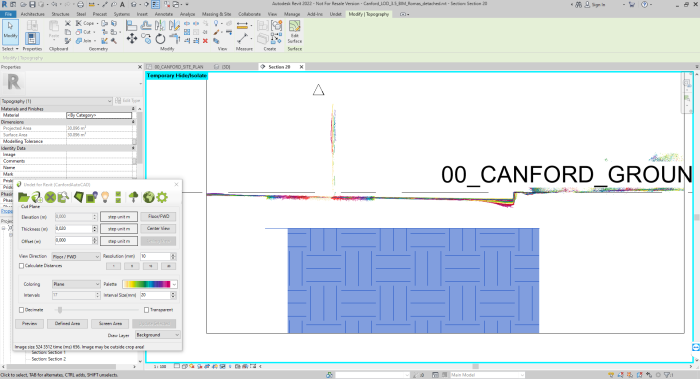Switch to the {3D} view tab
Image resolution: width=700 pixels, height=379 pixels.
tap(225, 67)
